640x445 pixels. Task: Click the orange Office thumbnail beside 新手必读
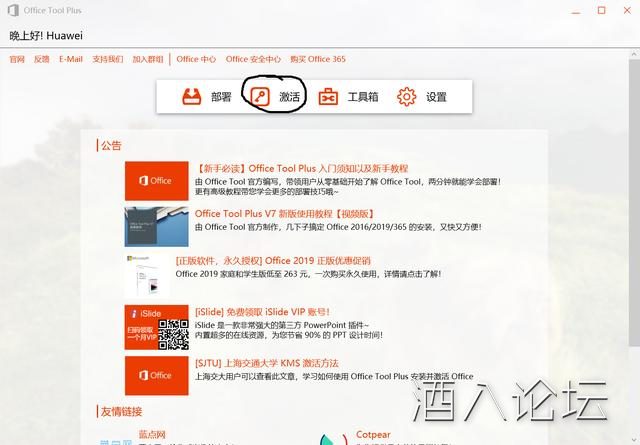[x=157, y=181]
